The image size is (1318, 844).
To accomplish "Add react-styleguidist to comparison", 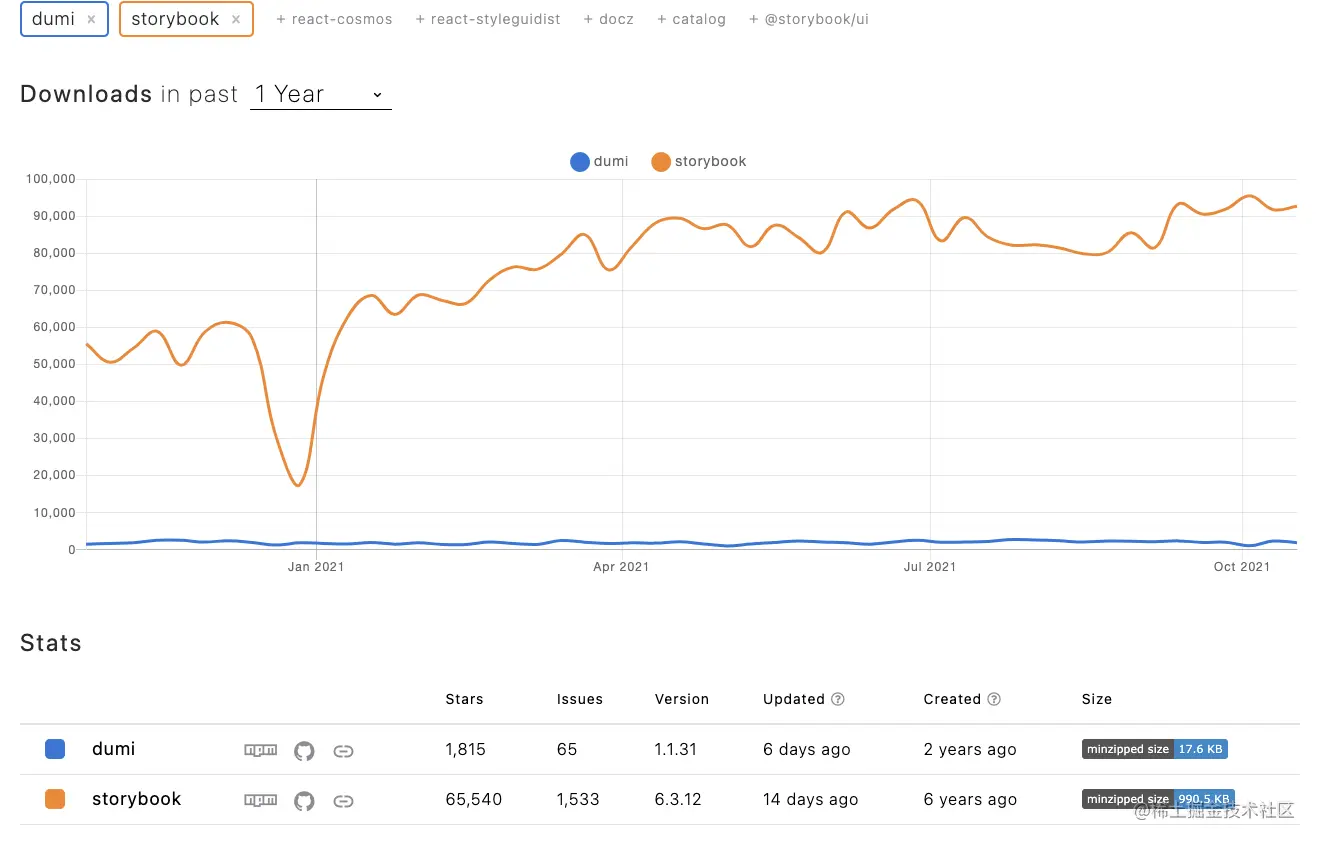I will pyautogui.click(x=488, y=19).
